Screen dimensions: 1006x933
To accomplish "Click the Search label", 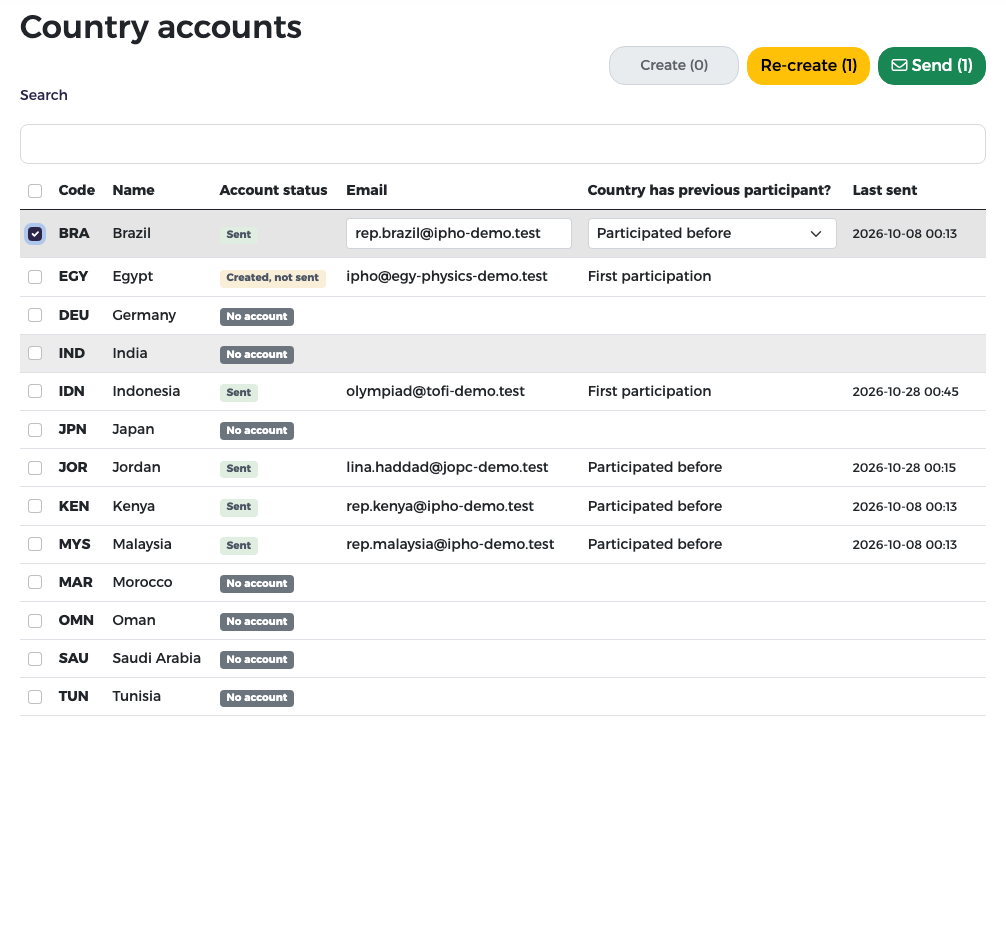I will tap(44, 95).
